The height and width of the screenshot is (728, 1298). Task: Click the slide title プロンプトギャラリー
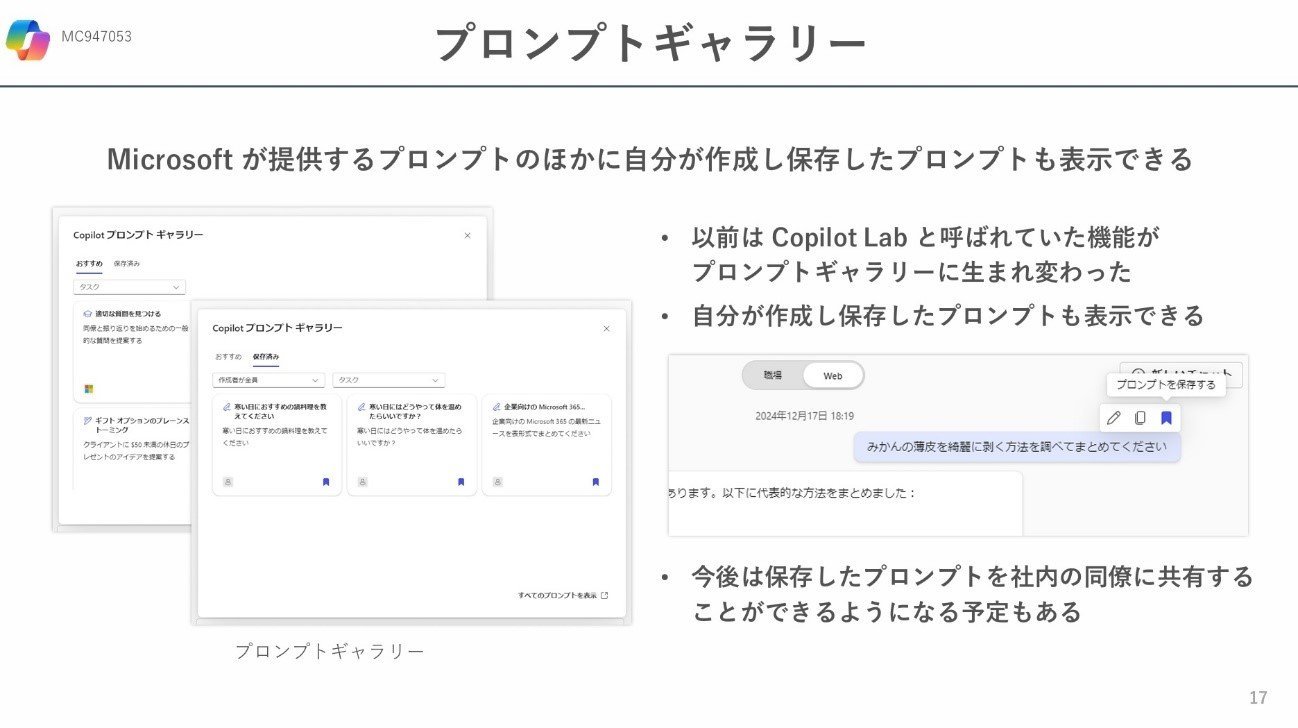click(650, 43)
